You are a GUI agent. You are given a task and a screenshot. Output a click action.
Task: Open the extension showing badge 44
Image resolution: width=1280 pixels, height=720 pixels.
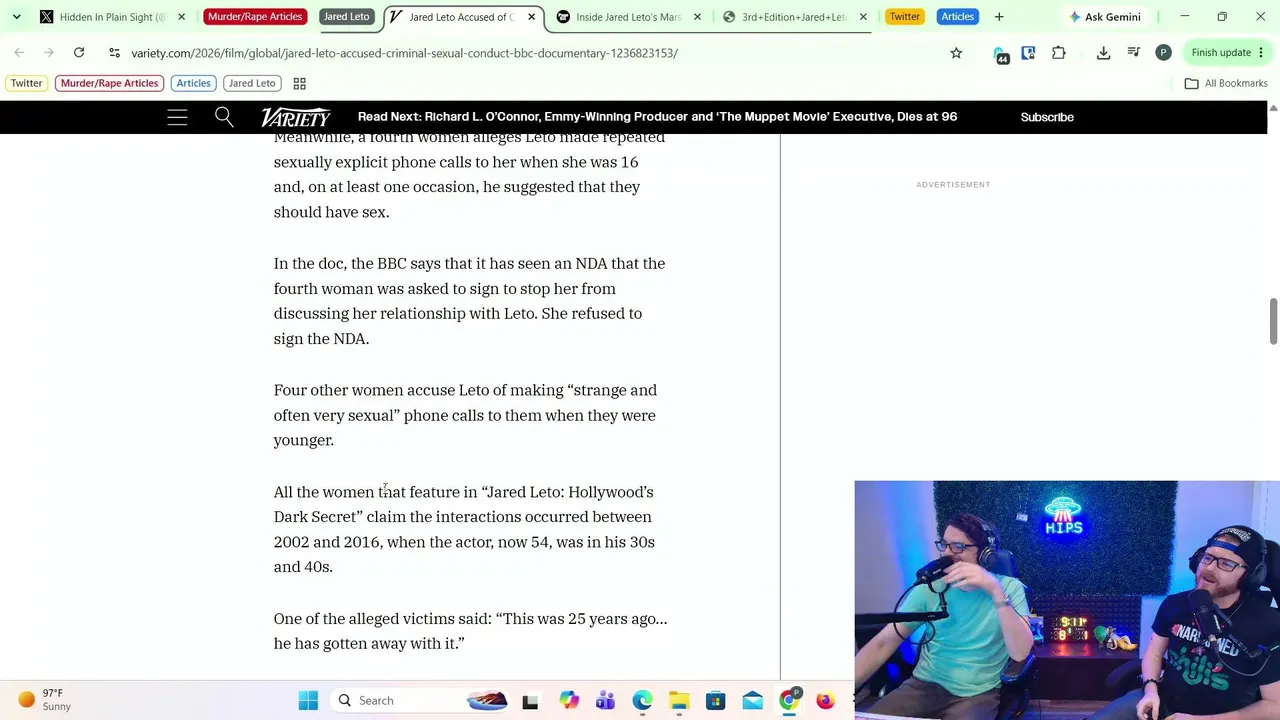1001,55
